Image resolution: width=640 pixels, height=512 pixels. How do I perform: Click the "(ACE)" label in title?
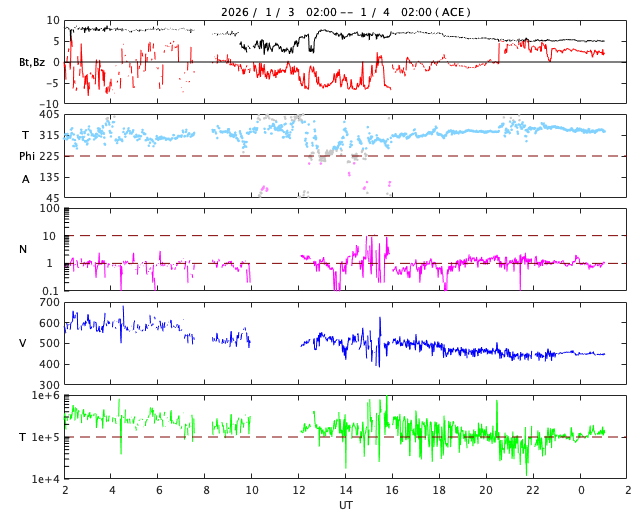453,12
